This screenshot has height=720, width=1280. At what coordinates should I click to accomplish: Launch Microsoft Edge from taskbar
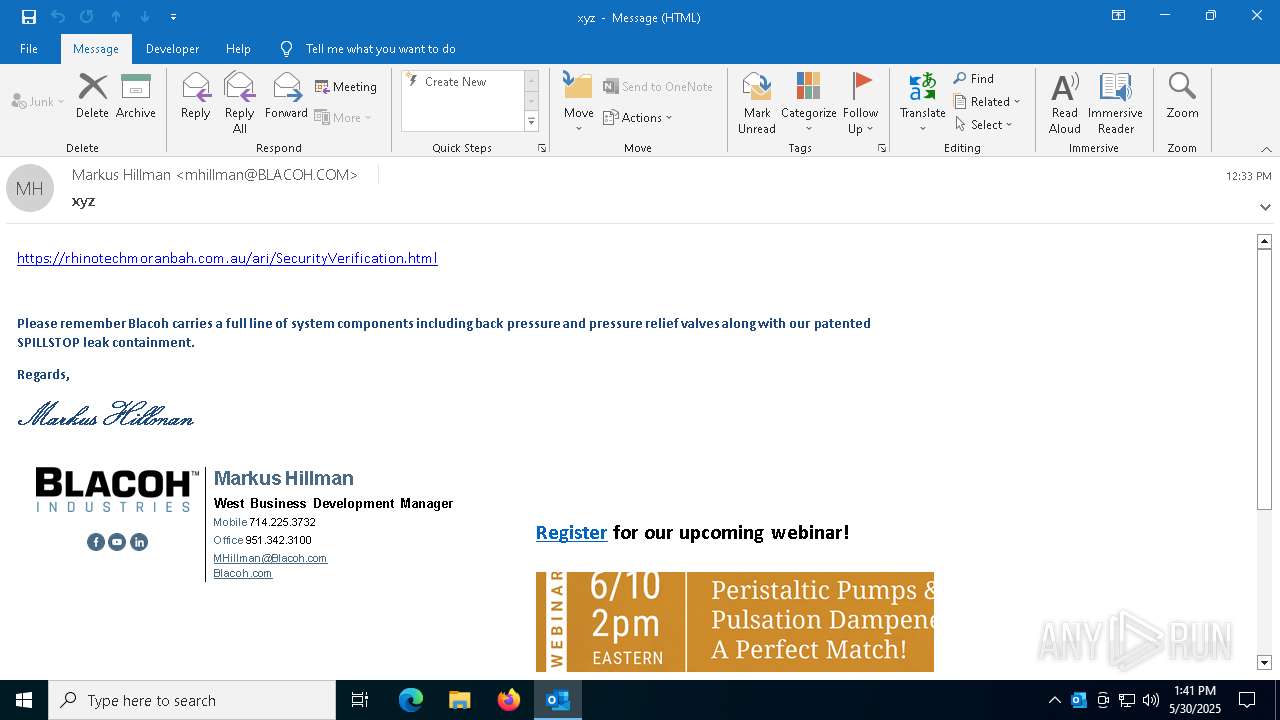411,700
